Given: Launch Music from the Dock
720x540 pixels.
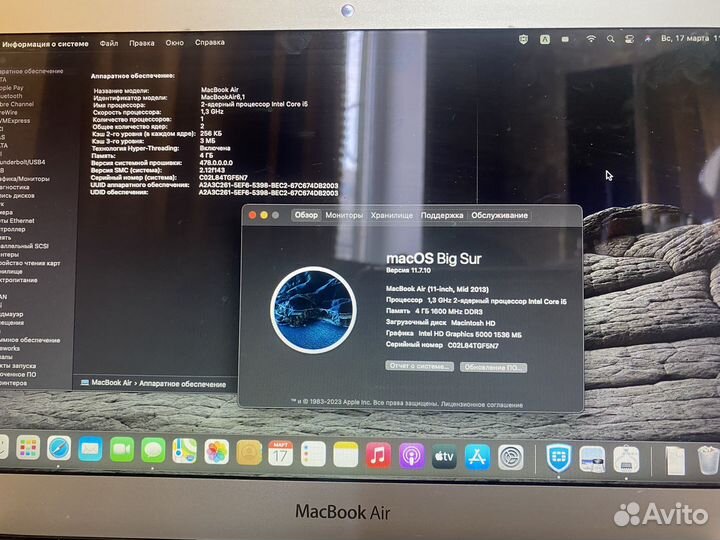Looking at the screenshot, I should pyautogui.click(x=378, y=456).
